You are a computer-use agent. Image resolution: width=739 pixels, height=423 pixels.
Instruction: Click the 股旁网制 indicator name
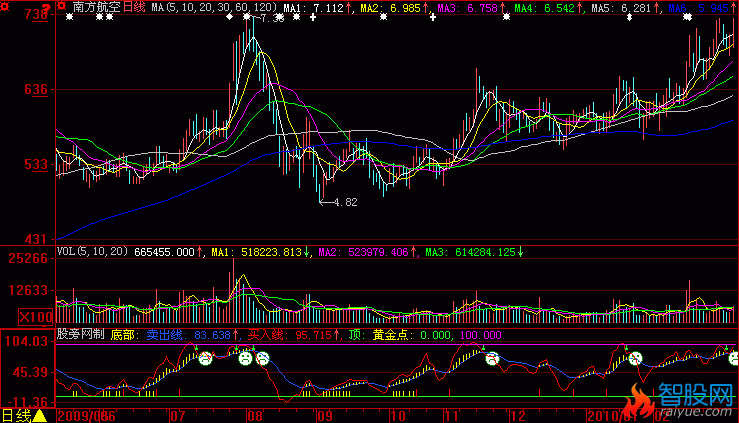click(x=80, y=334)
